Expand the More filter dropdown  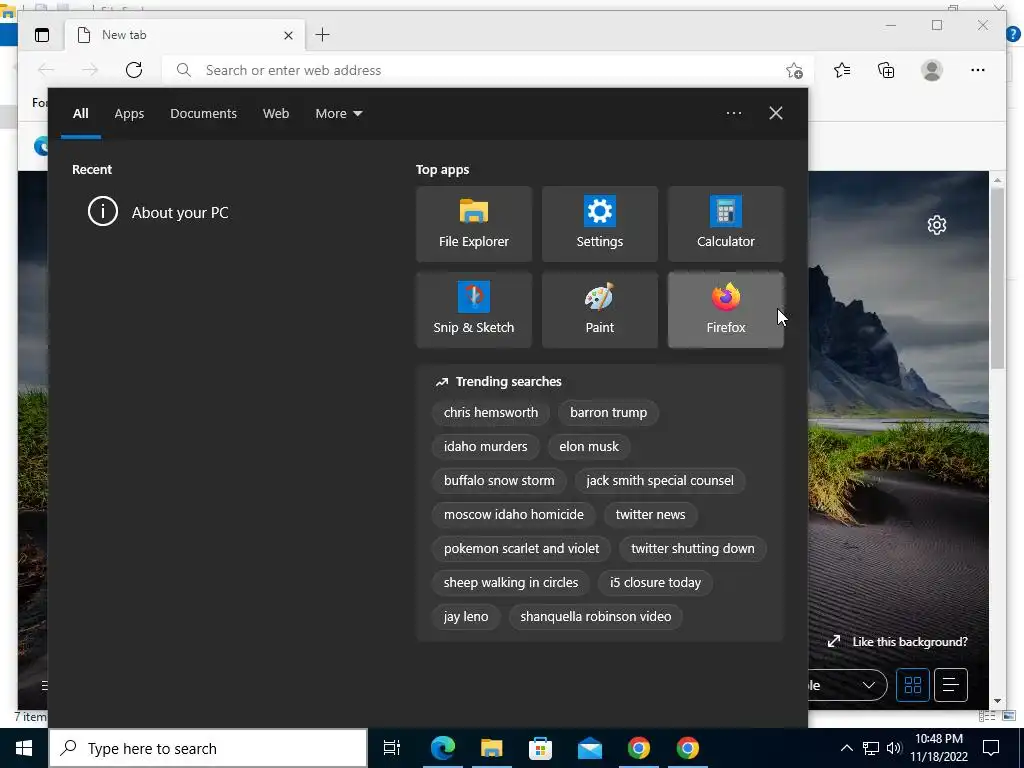coord(339,114)
